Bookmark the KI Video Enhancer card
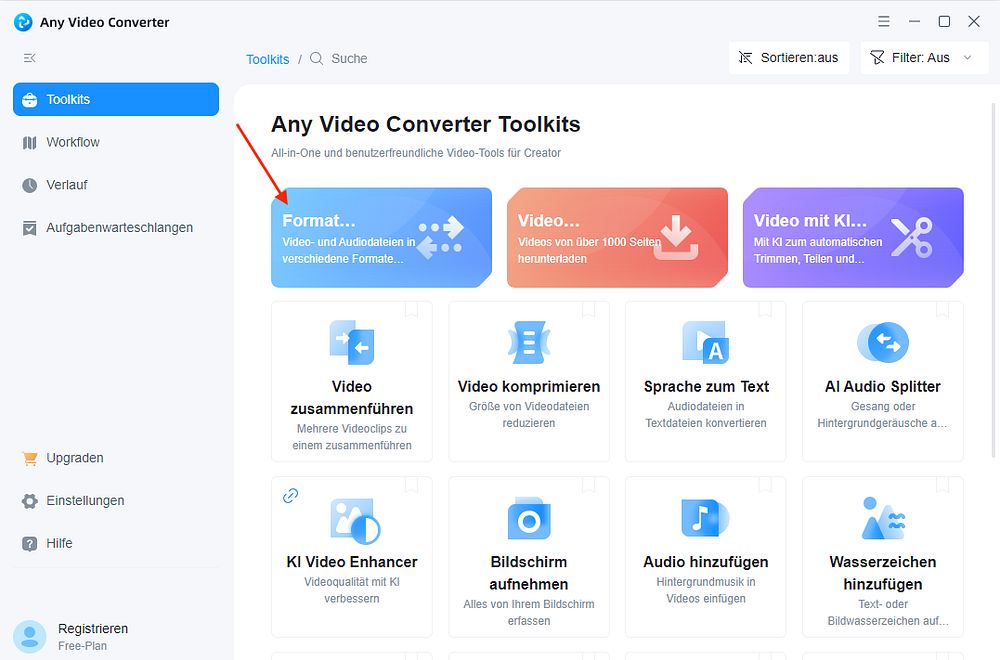1000x660 pixels. [411, 485]
